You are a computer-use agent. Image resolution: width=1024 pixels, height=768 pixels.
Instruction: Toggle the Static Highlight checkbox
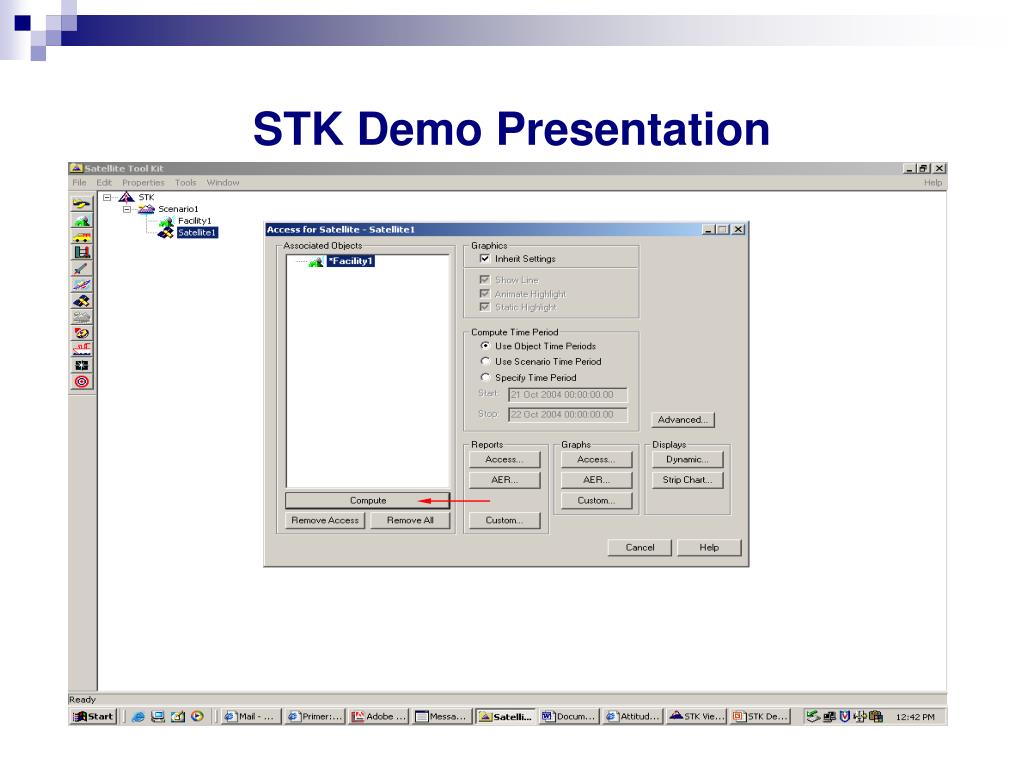point(485,307)
